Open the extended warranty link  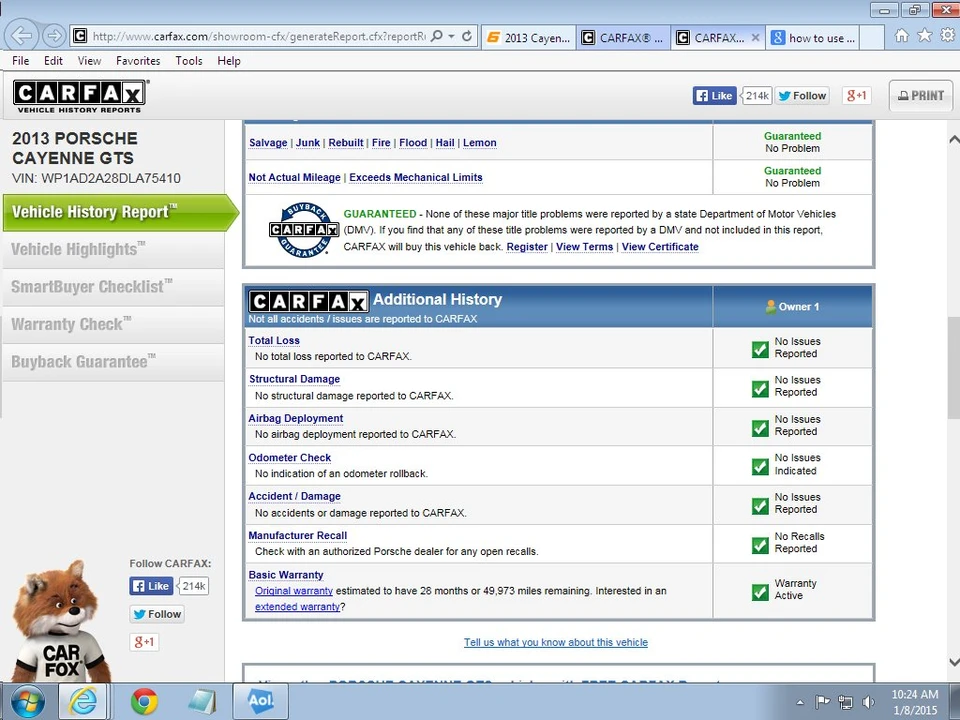click(x=297, y=607)
